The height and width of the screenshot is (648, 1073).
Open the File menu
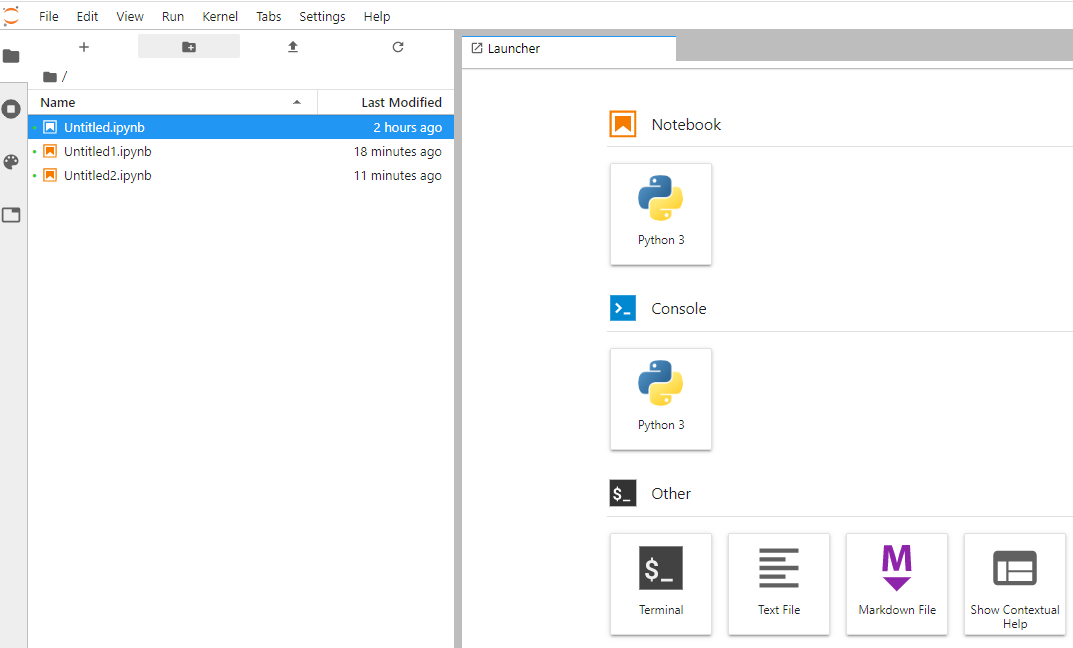pyautogui.click(x=49, y=16)
